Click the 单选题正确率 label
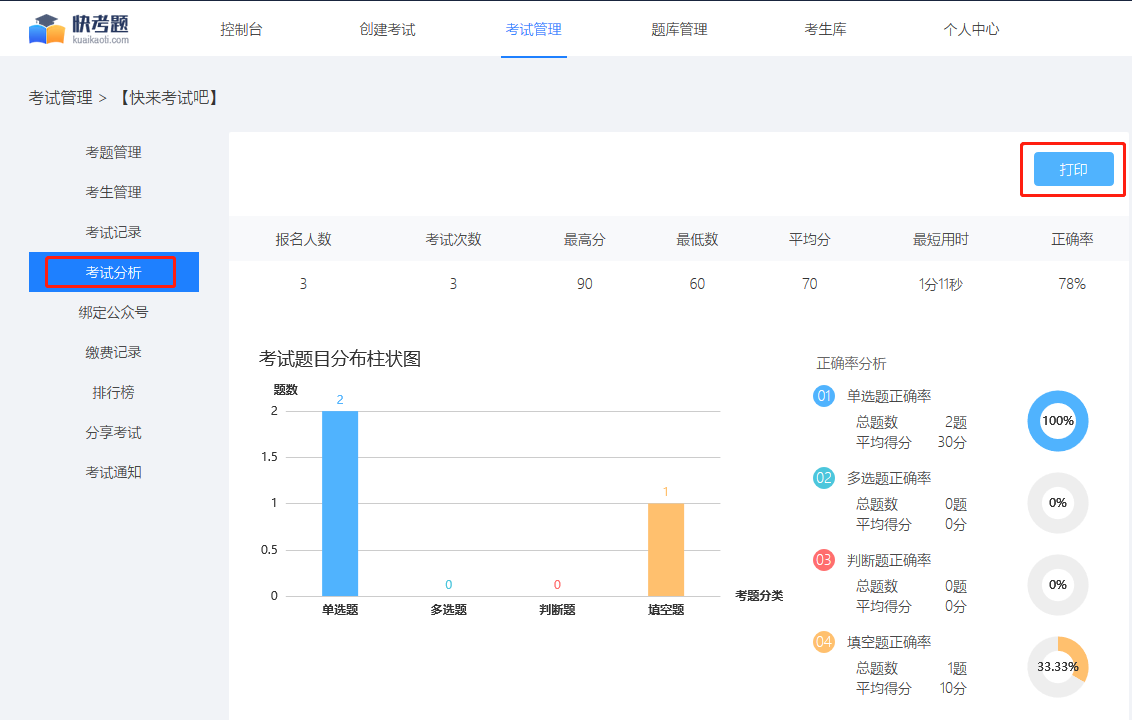 point(889,396)
